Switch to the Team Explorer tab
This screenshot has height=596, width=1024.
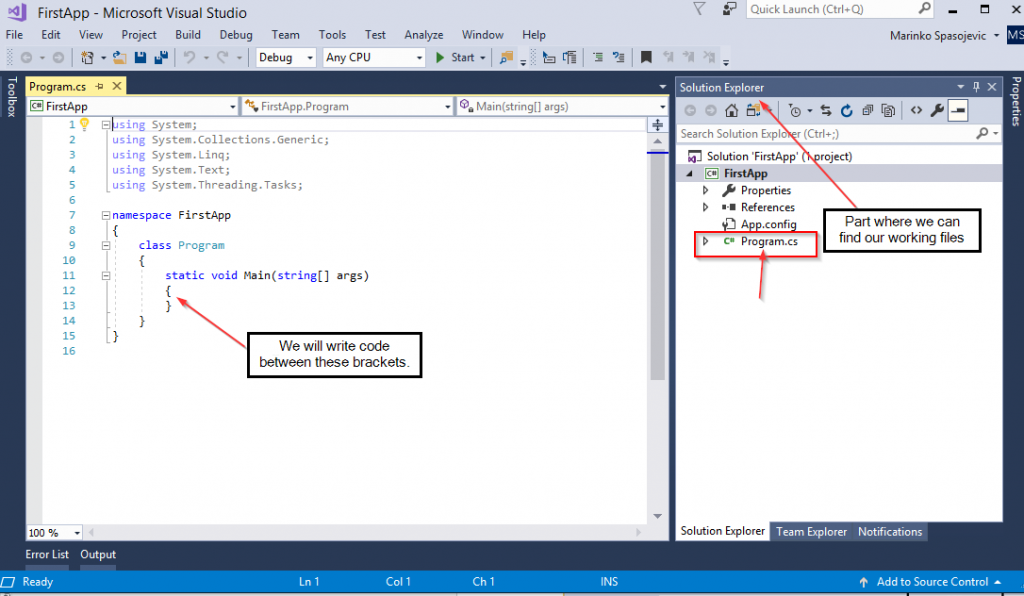[x=811, y=531]
